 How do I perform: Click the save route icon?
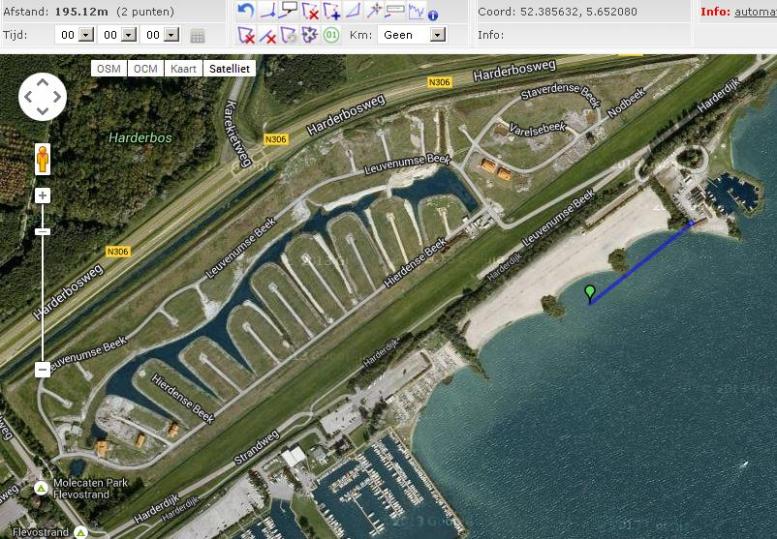click(x=289, y=35)
